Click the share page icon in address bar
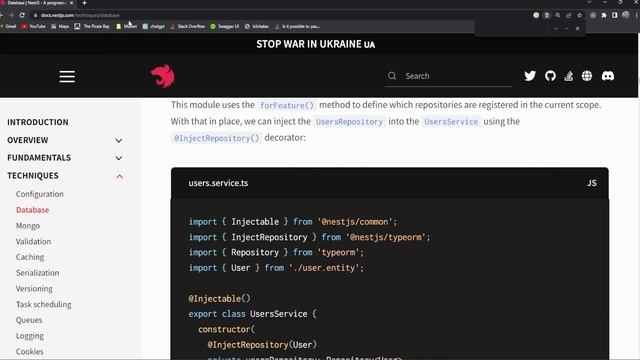 coord(569,15)
